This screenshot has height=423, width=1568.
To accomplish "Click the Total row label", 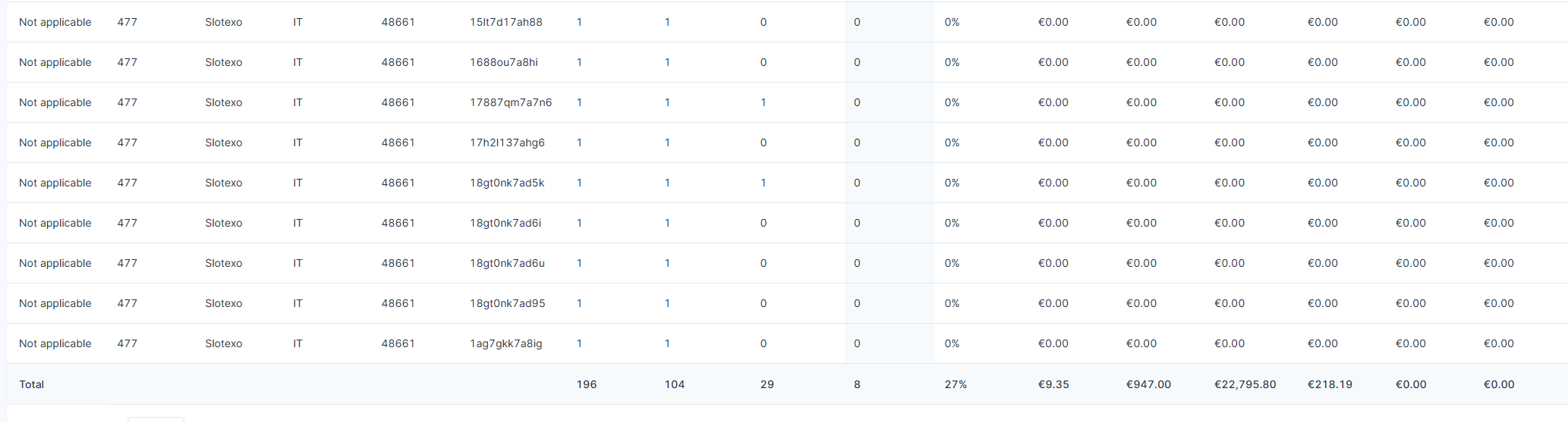I will coord(32,384).
